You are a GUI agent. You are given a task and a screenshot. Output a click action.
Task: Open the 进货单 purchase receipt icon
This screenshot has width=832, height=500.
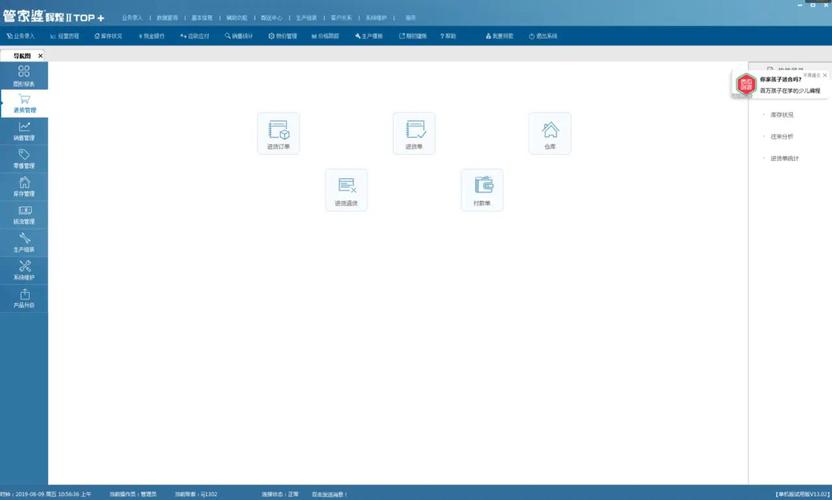coord(414,134)
